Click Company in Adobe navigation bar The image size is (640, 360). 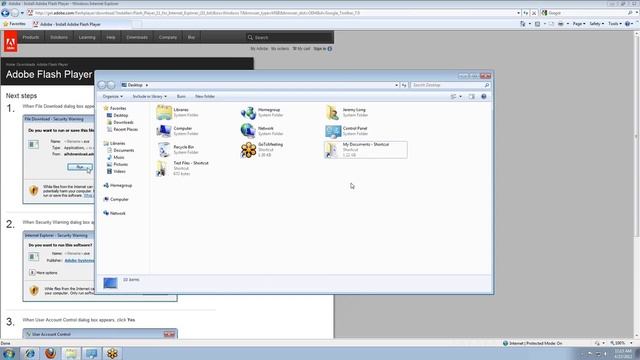[x=168, y=37]
